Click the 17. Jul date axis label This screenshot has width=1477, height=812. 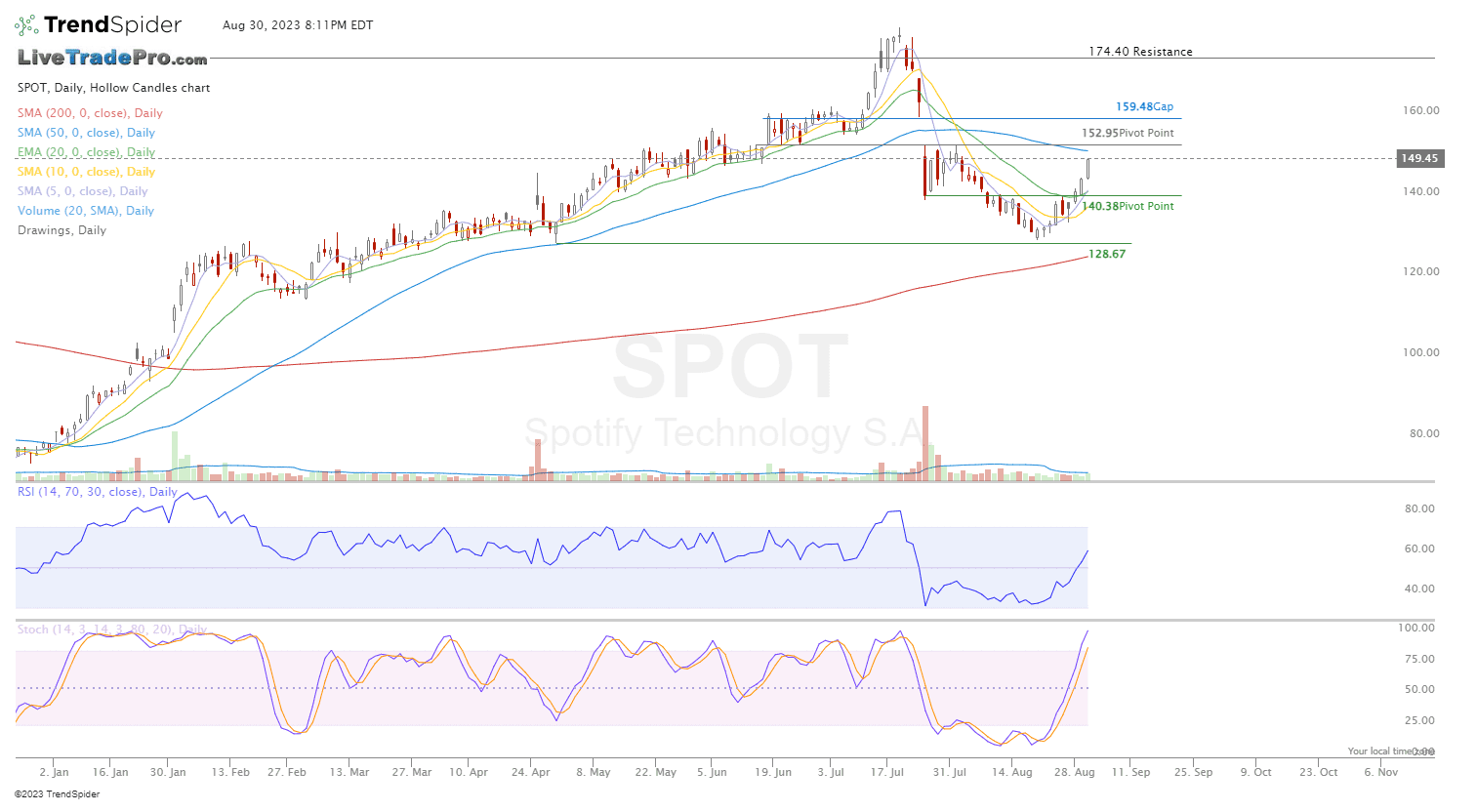886,772
